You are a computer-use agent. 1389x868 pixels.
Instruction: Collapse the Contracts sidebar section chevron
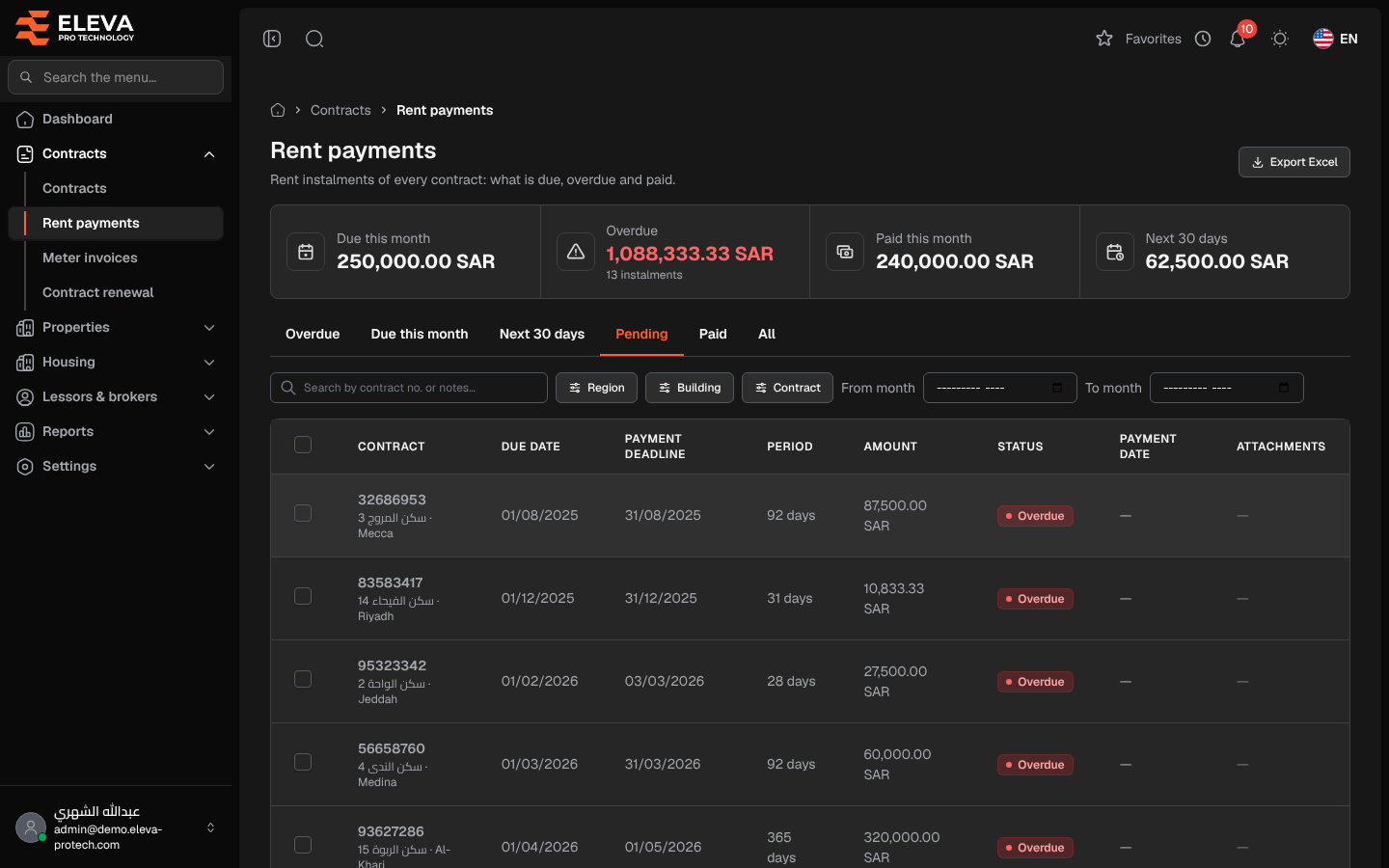[209, 154]
